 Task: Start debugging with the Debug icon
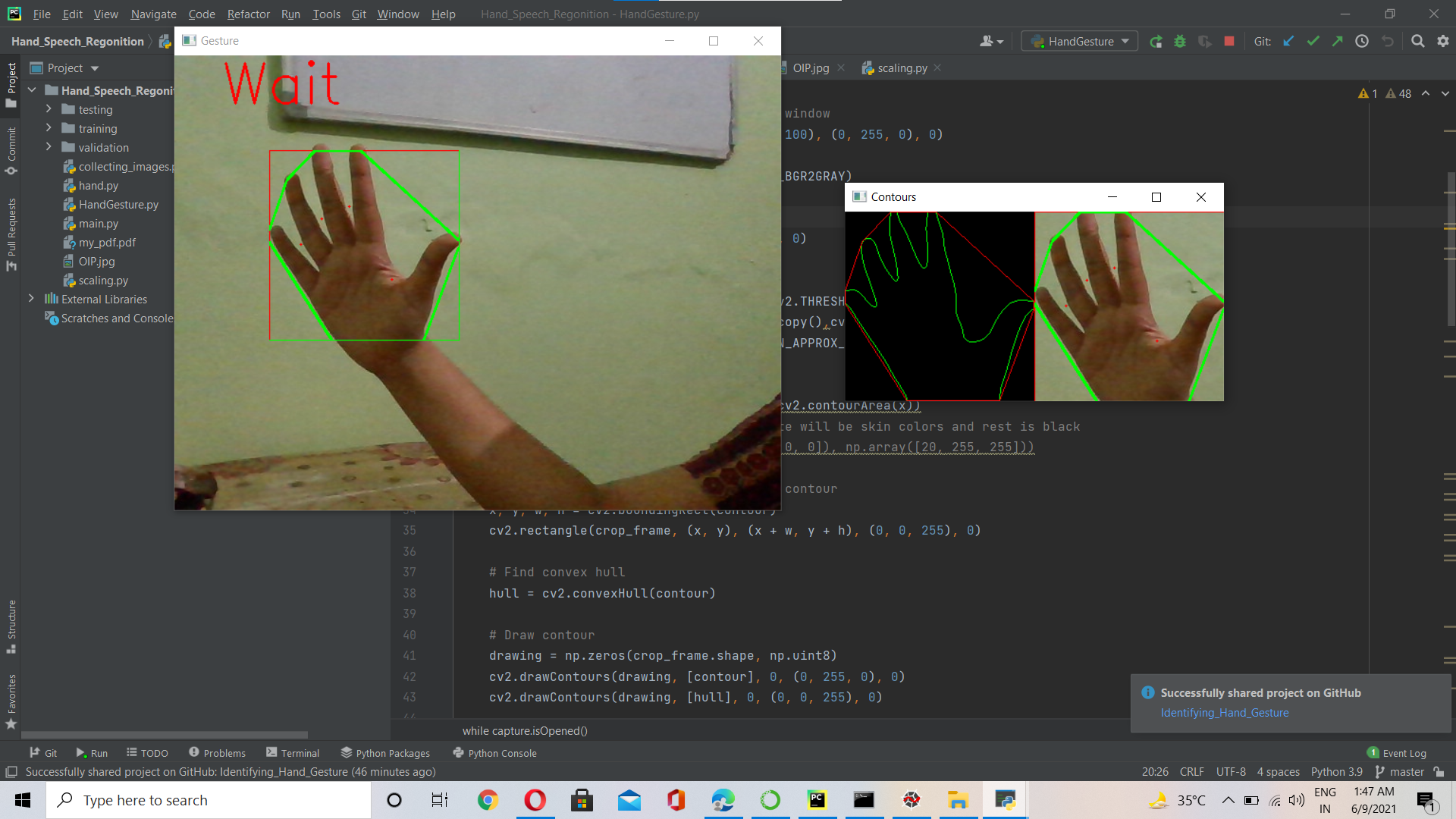click(x=1180, y=41)
